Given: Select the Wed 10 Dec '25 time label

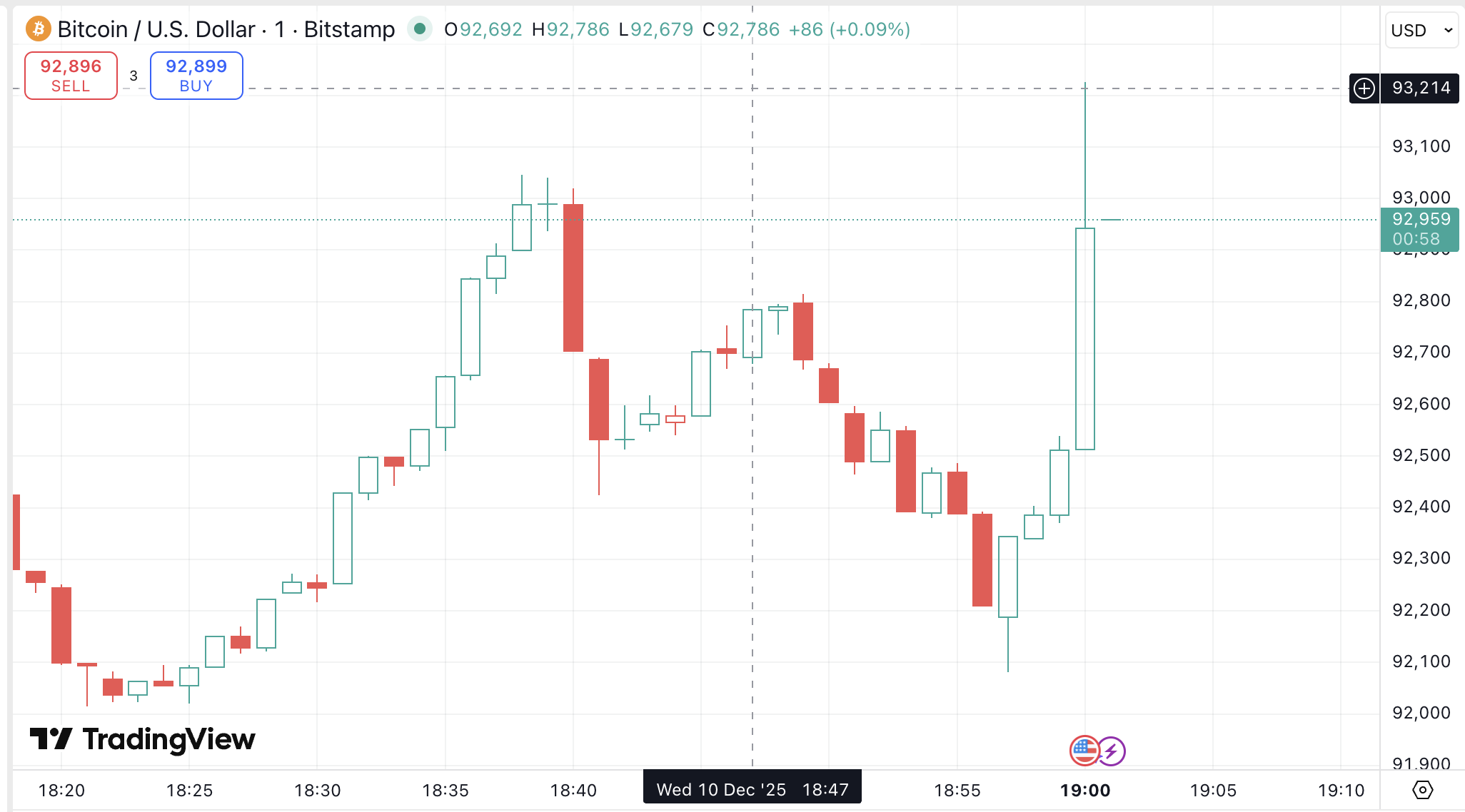Looking at the screenshot, I should (721, 789).
